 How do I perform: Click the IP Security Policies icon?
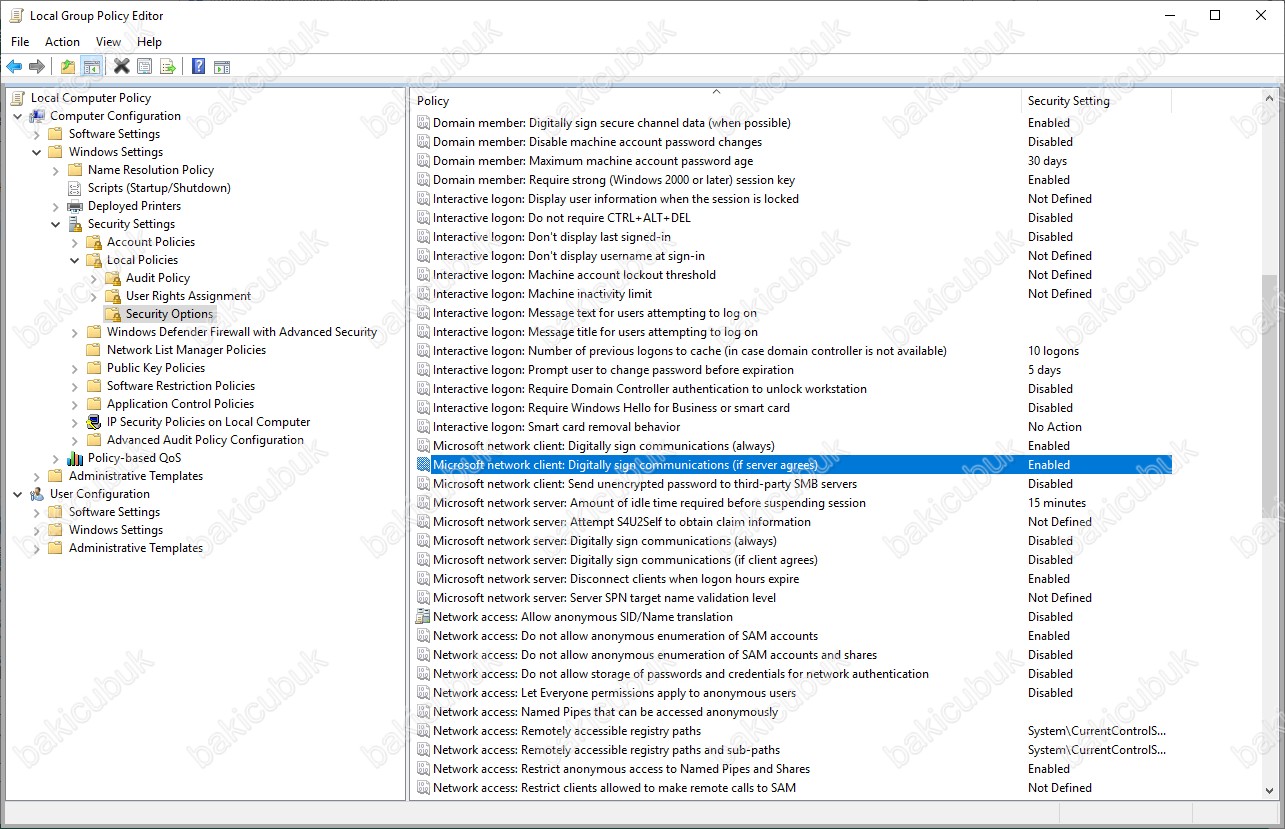coord(95,422)
